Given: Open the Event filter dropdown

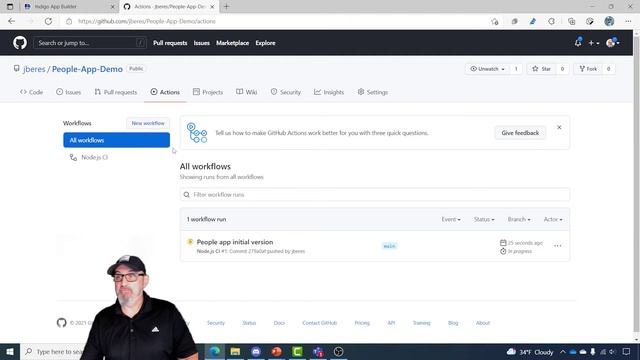Looking at the screenshot, I should [x=451, y=220].
